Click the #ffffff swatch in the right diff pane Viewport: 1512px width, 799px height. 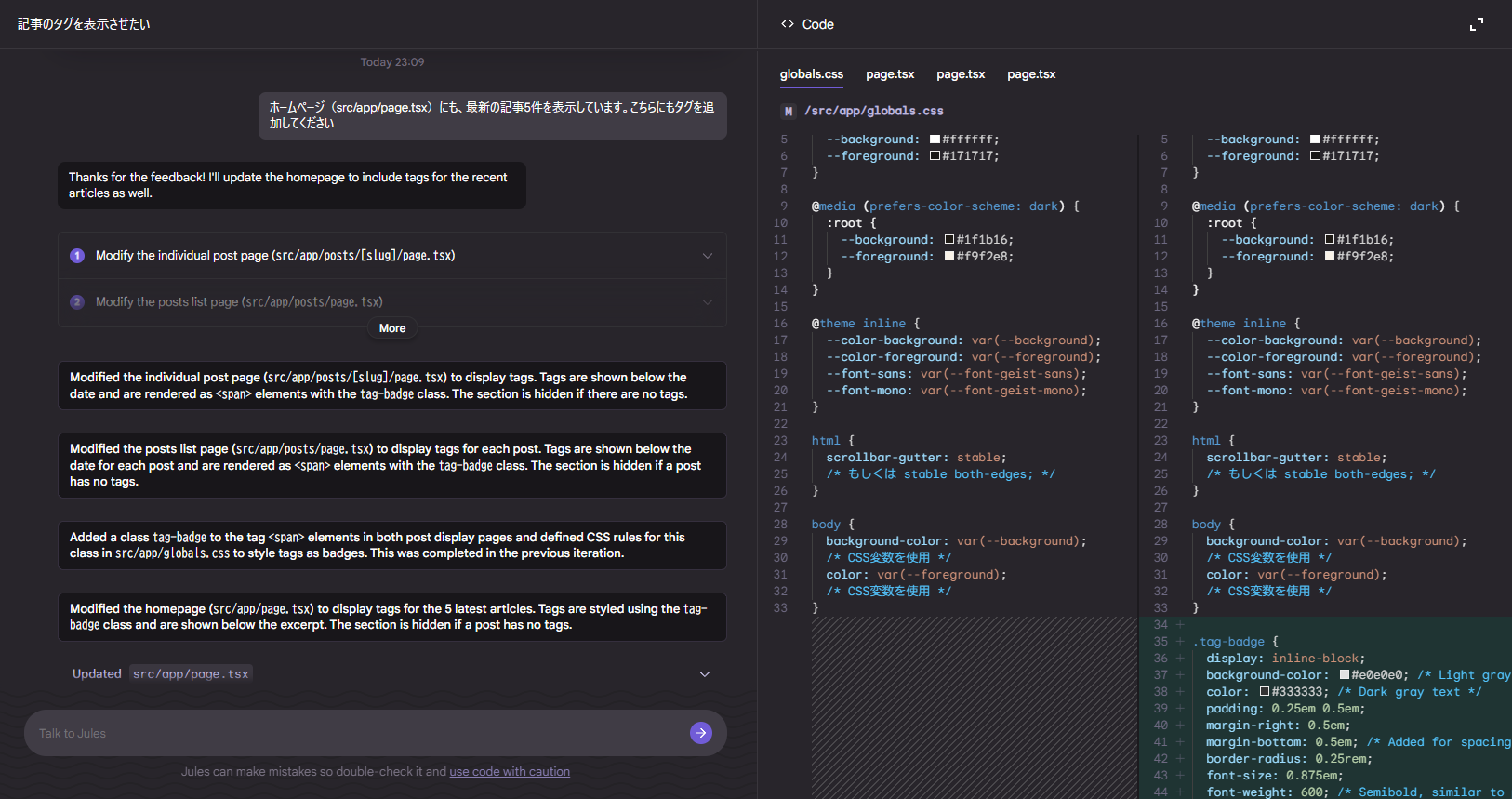click(1316, 140)
